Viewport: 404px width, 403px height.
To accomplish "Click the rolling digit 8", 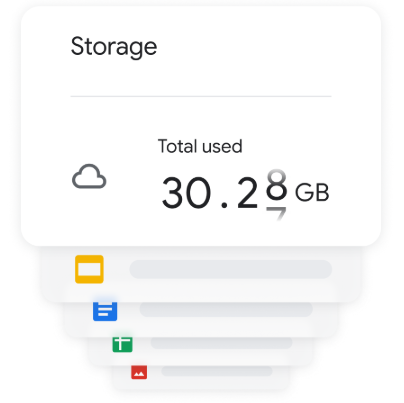I will pyautogui.click(x=277, y=185).
